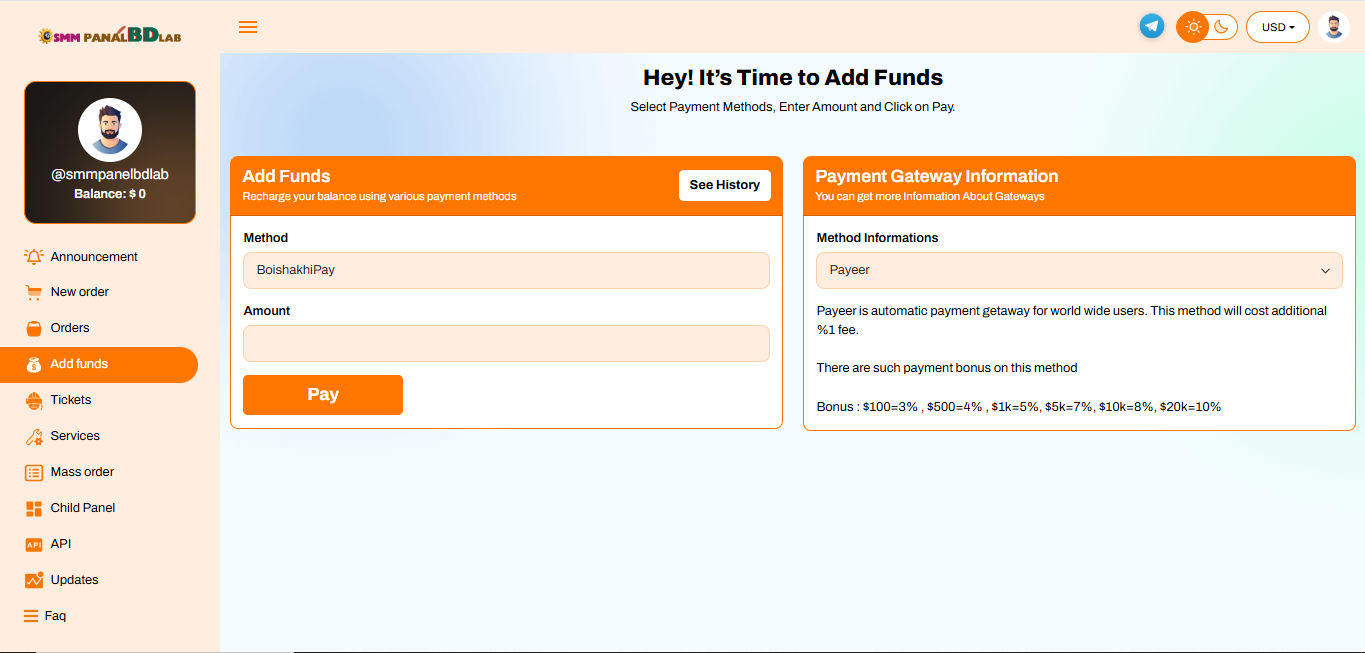
Task: Click the Announcement bell icon
Action: pos(34,257)
